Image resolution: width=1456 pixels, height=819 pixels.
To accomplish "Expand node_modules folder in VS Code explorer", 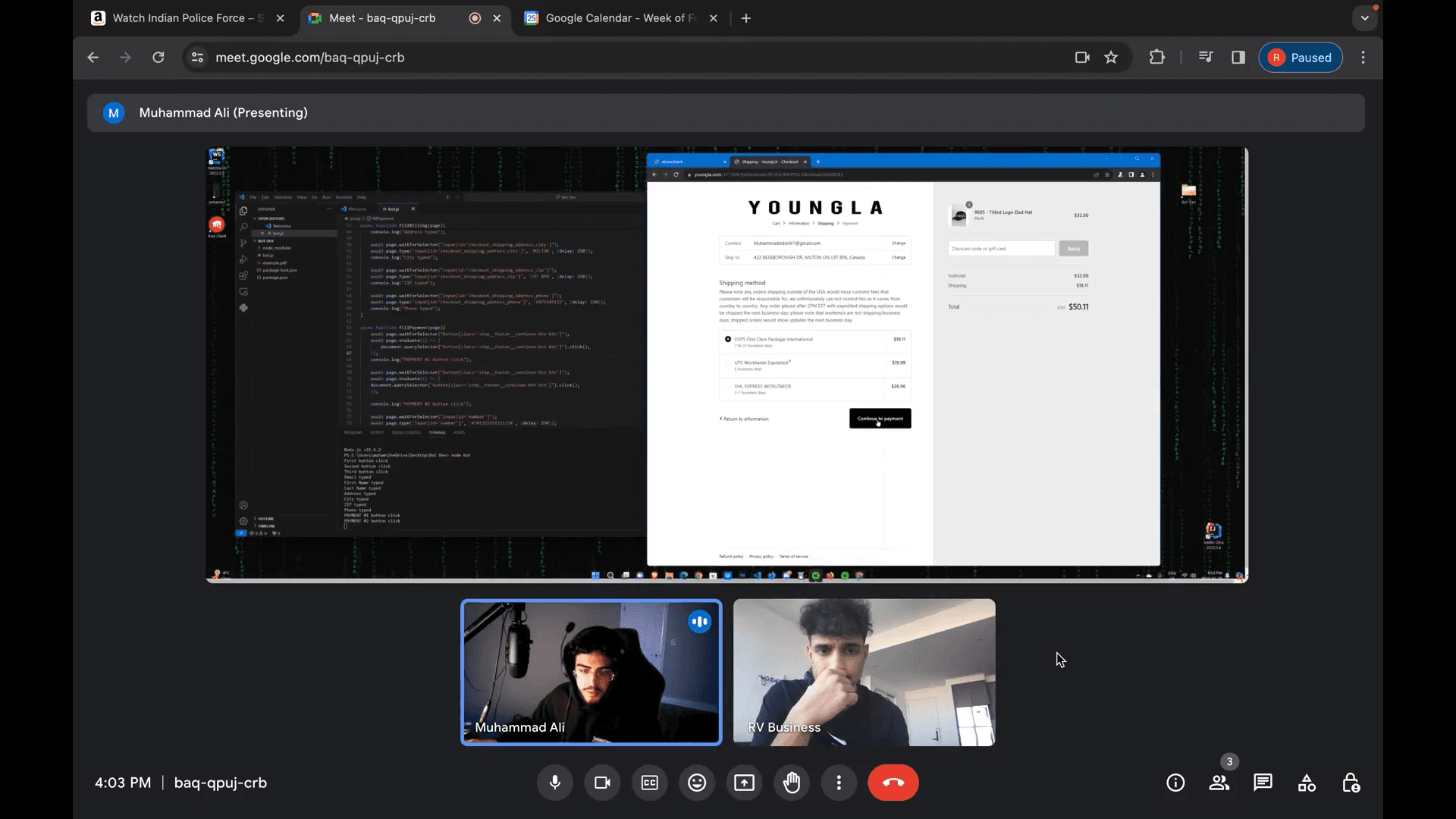I will [x=276, y=248].
